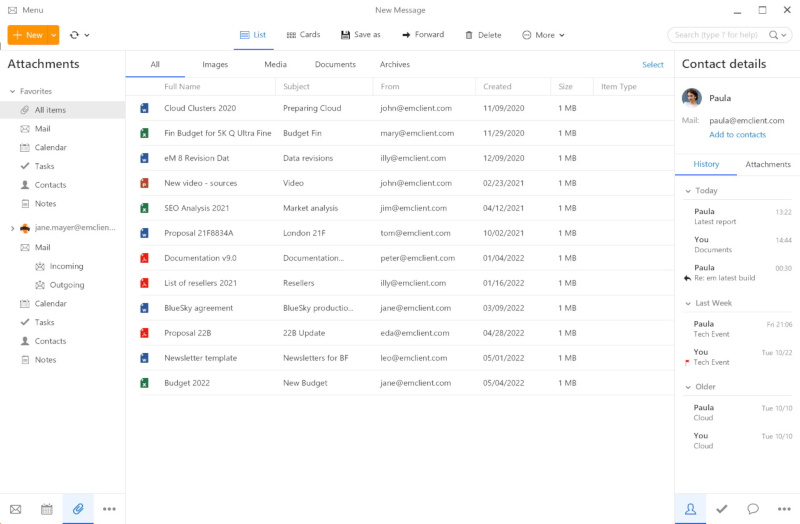Open the chat bubble icon in right bottom bar
Viewport: 800px width, 524px height.
pos(753,509)
